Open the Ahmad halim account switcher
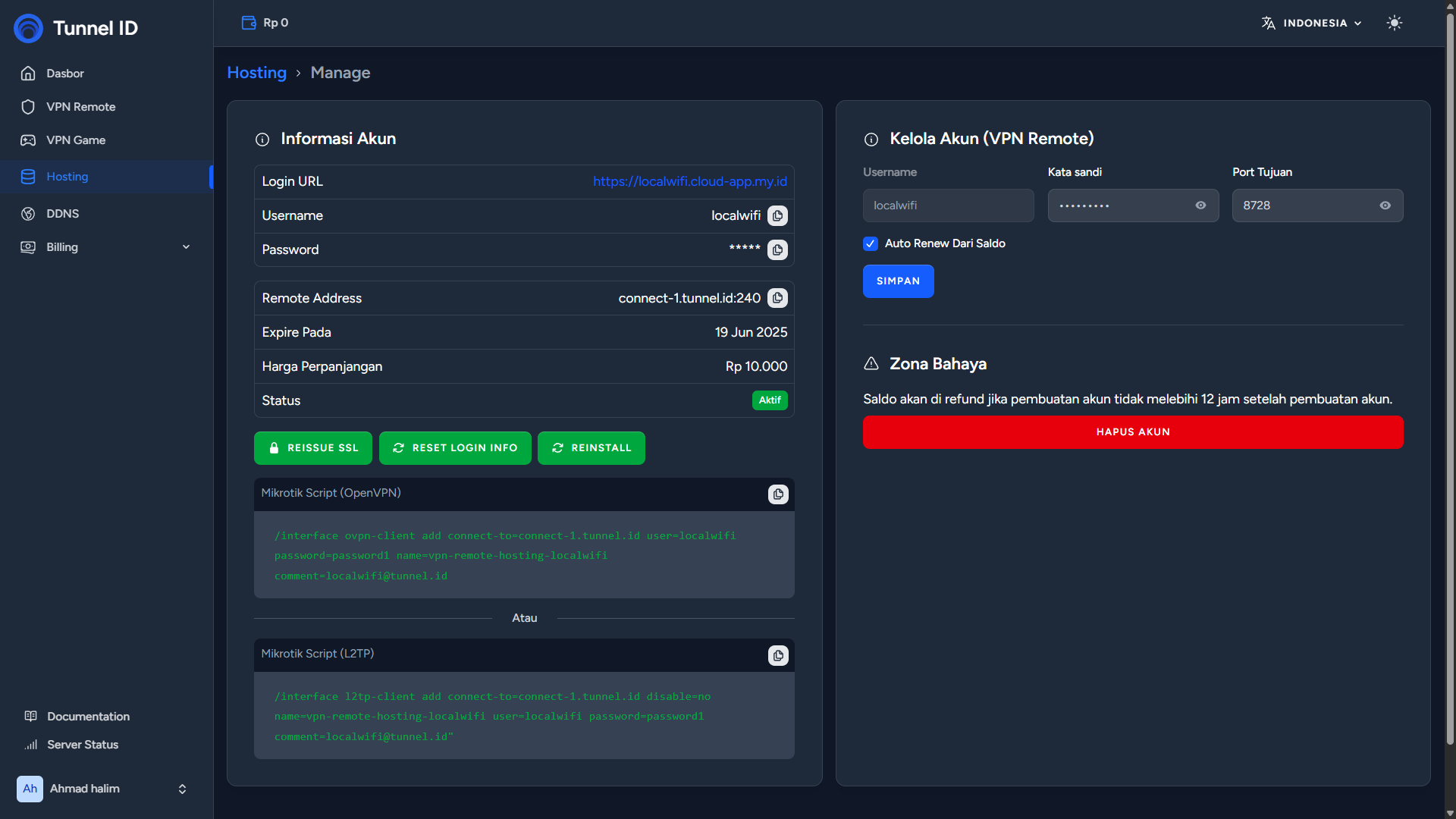The width and height of the screenshot is (1456, 819). click(x=102, y=789)
